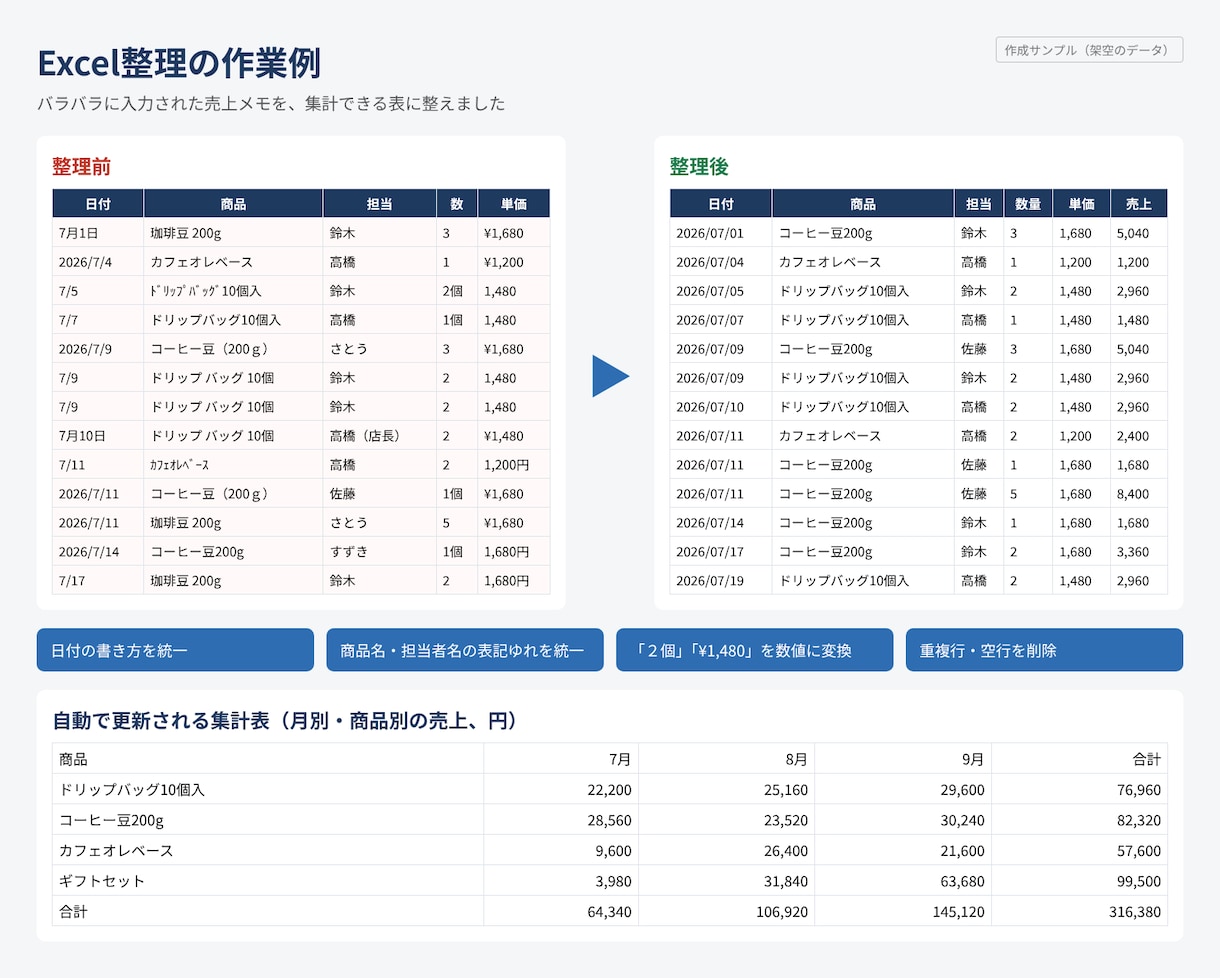Select the 145,120 September total cell

pos(903,912)
